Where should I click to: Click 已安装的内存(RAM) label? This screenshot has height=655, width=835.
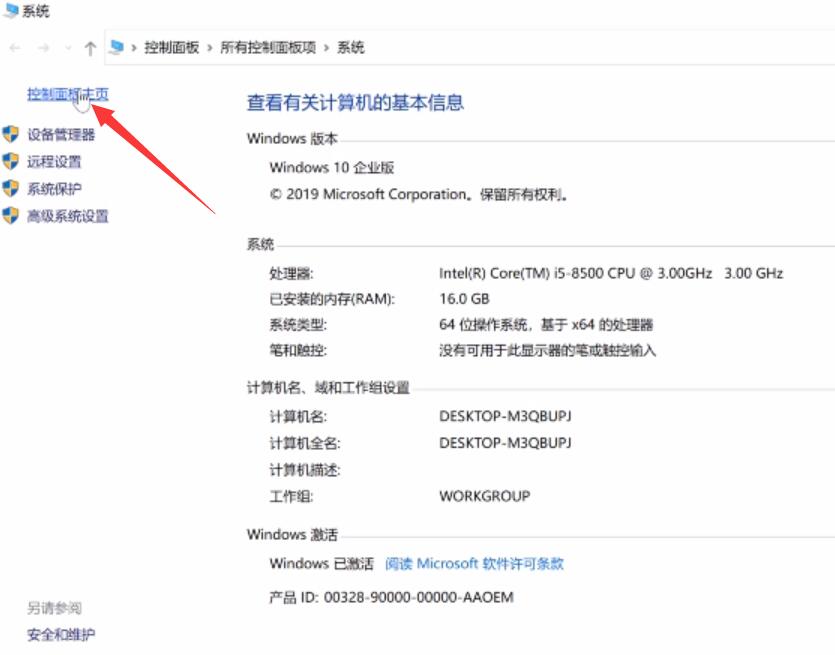(332, 299)
